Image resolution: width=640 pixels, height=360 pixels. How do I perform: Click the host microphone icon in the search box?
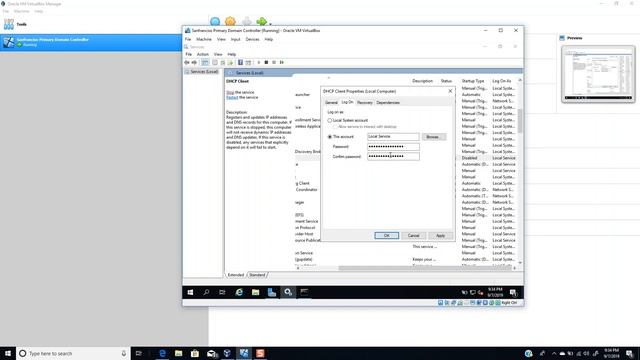(x=124, y=353)
